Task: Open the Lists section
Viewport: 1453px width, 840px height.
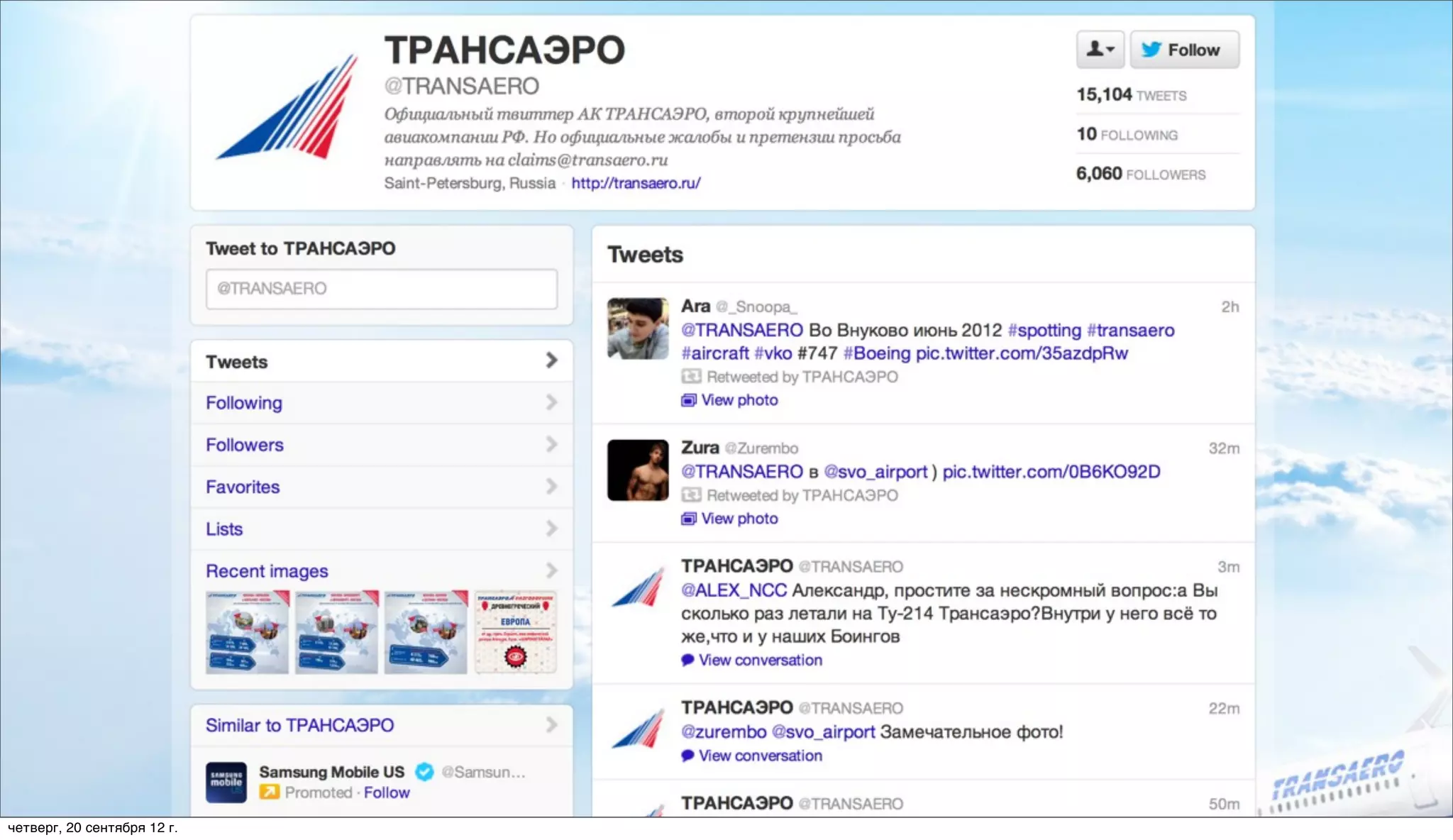Action: 382,529
